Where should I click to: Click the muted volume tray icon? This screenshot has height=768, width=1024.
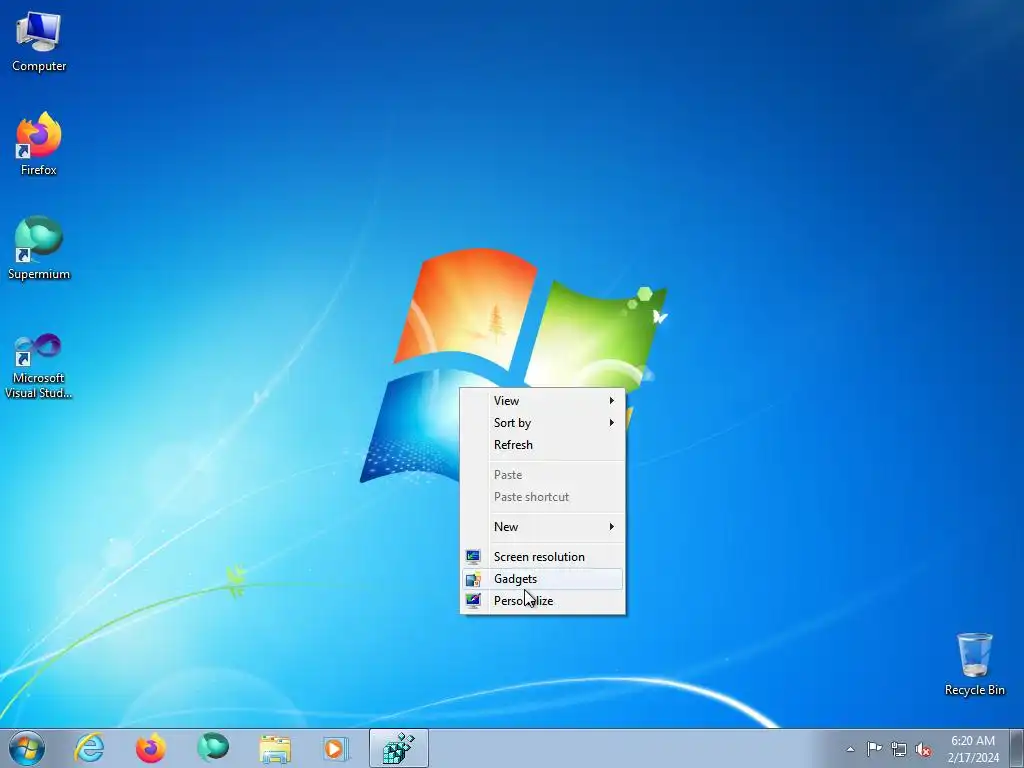point(923,749)
